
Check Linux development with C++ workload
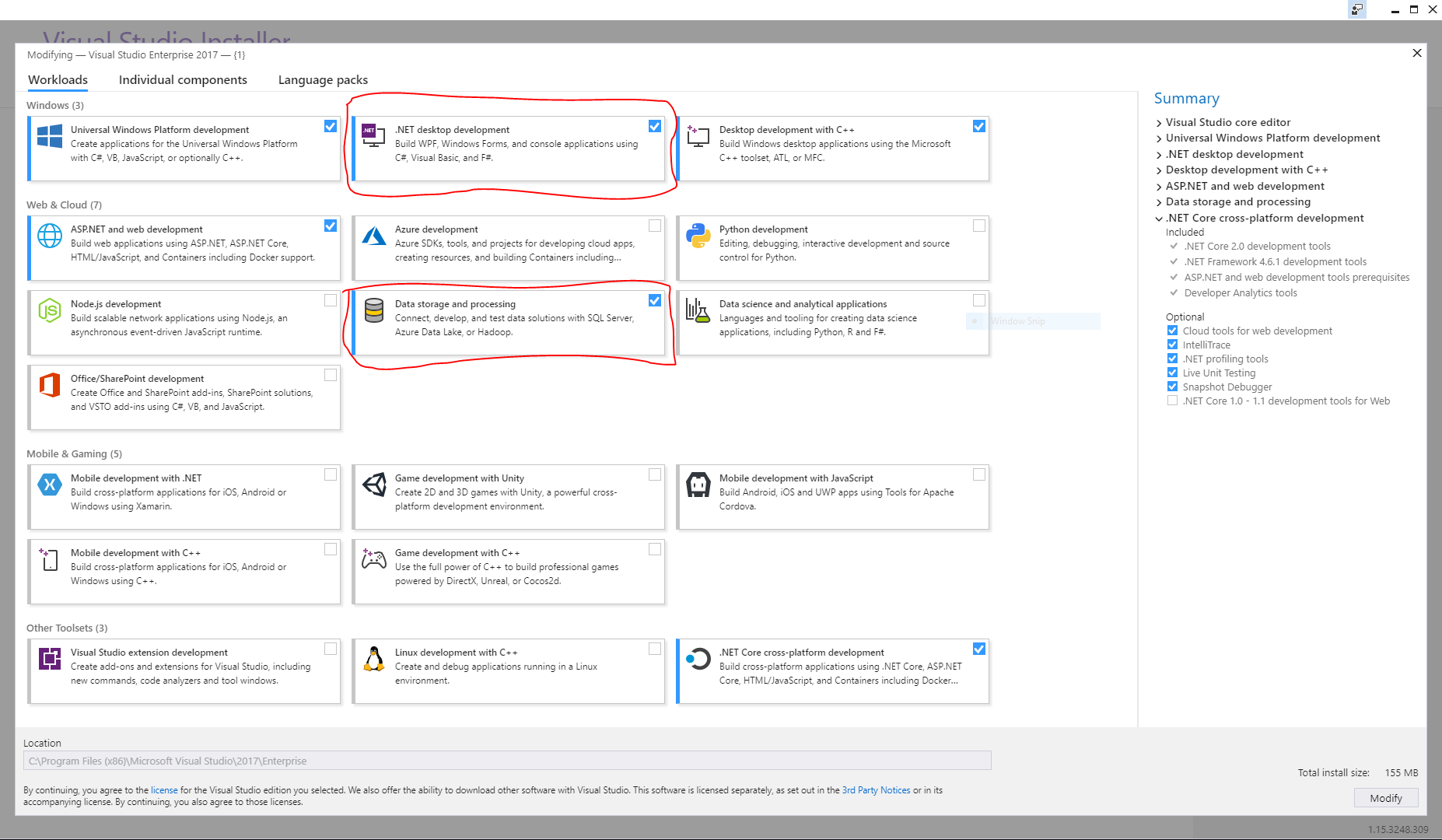(655, 649)
